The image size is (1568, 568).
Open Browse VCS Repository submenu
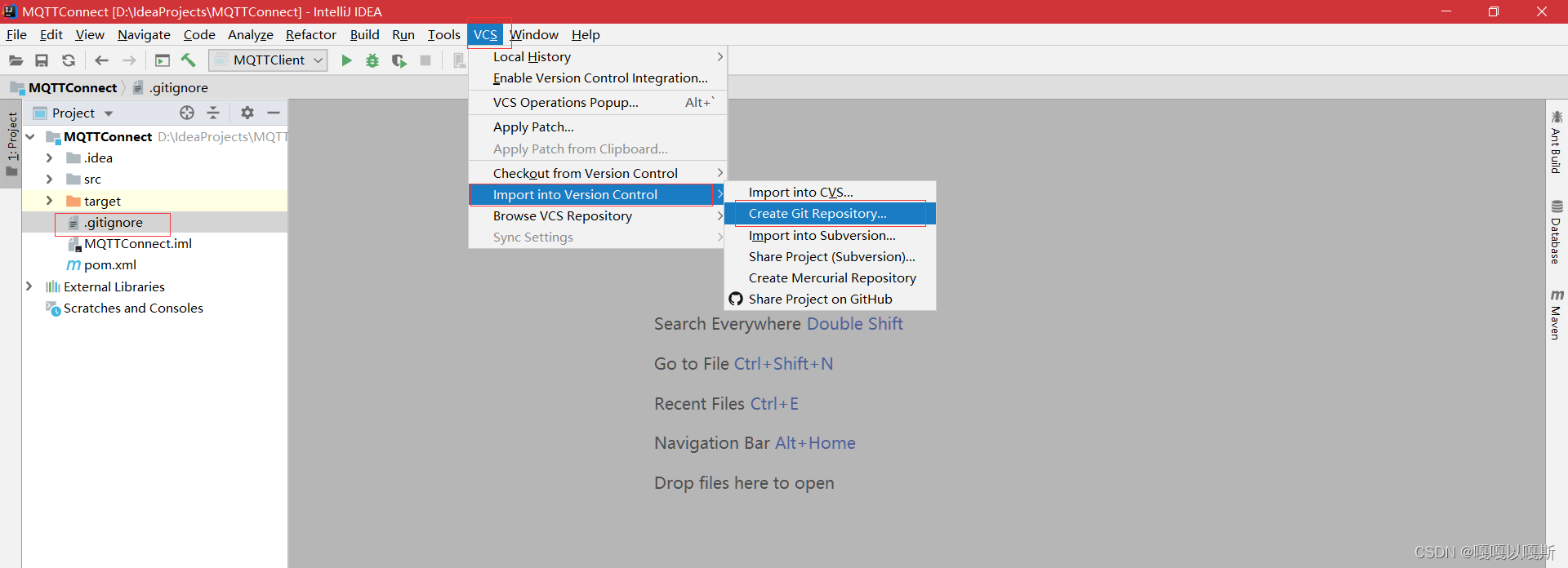pos(598,215)
